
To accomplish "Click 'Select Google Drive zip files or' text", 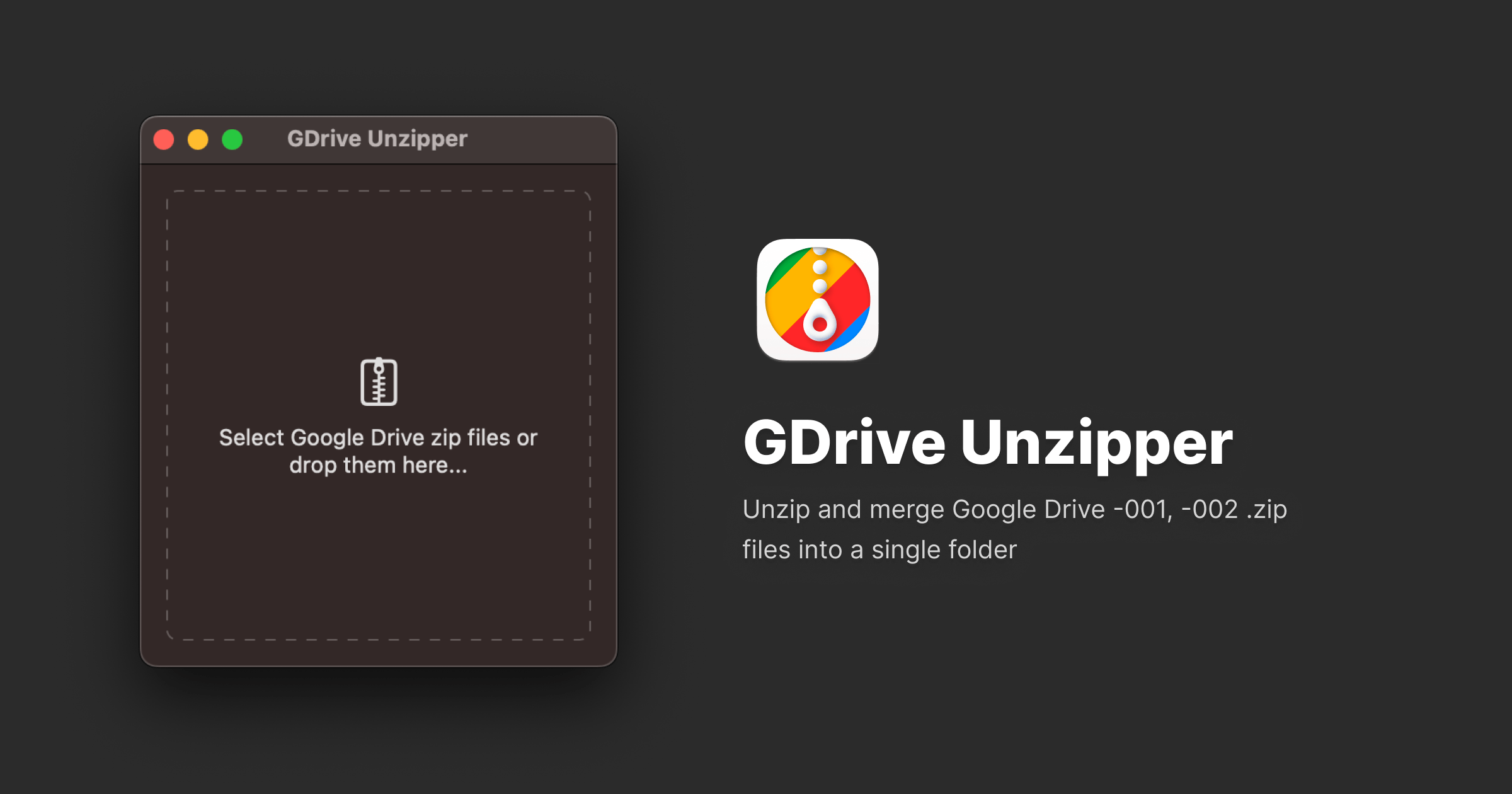I will coord(378,437).
